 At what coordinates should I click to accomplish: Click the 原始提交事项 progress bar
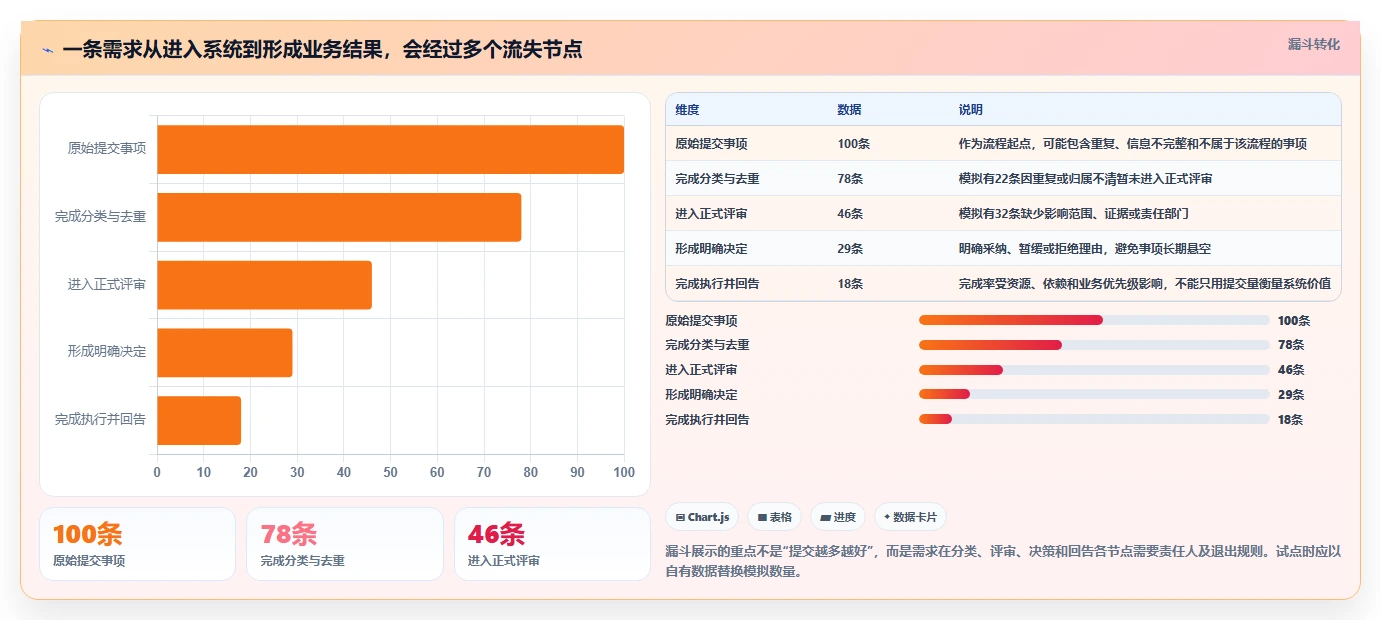1094,320
